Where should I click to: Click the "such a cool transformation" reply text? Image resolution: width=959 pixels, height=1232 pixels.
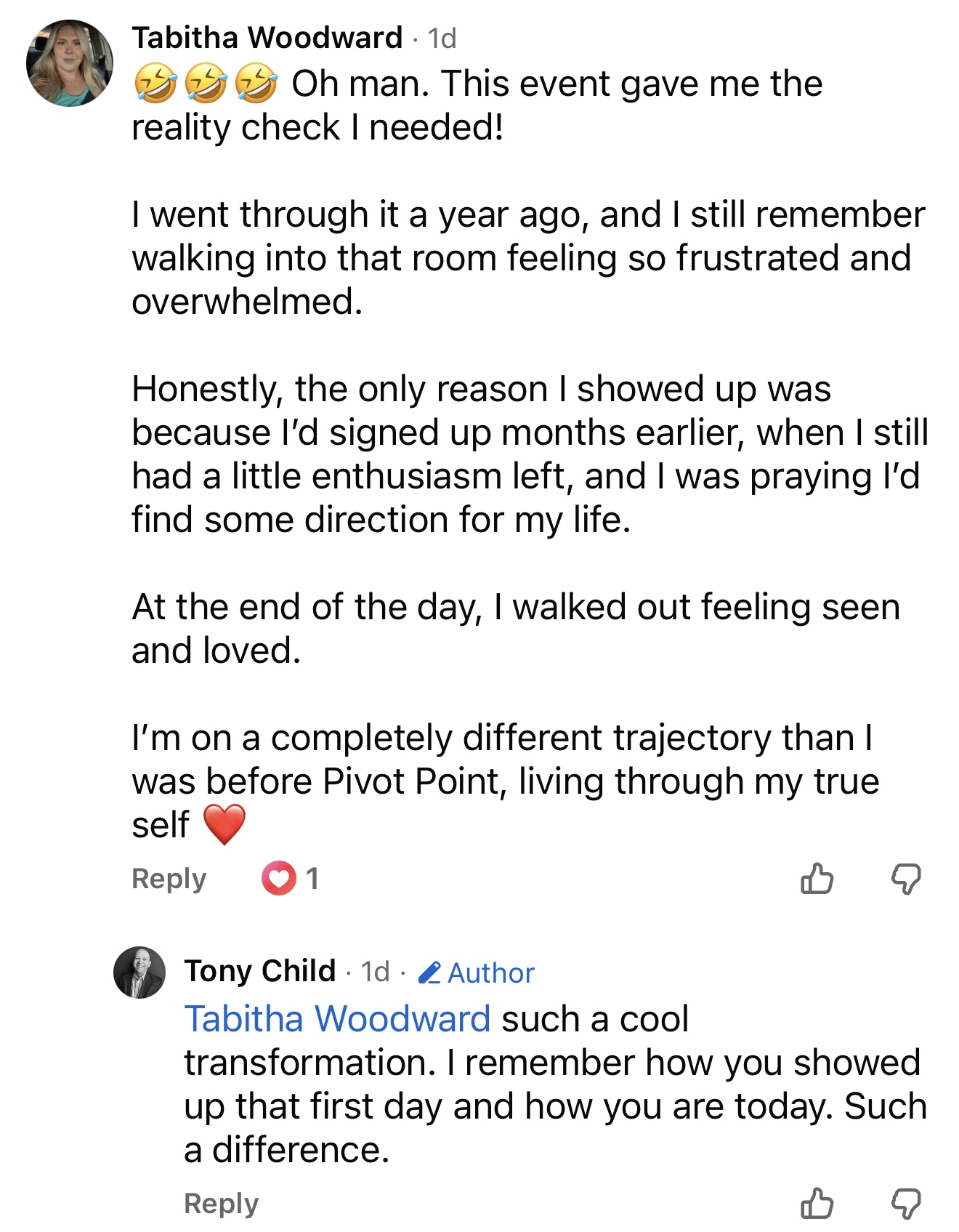552,1084
